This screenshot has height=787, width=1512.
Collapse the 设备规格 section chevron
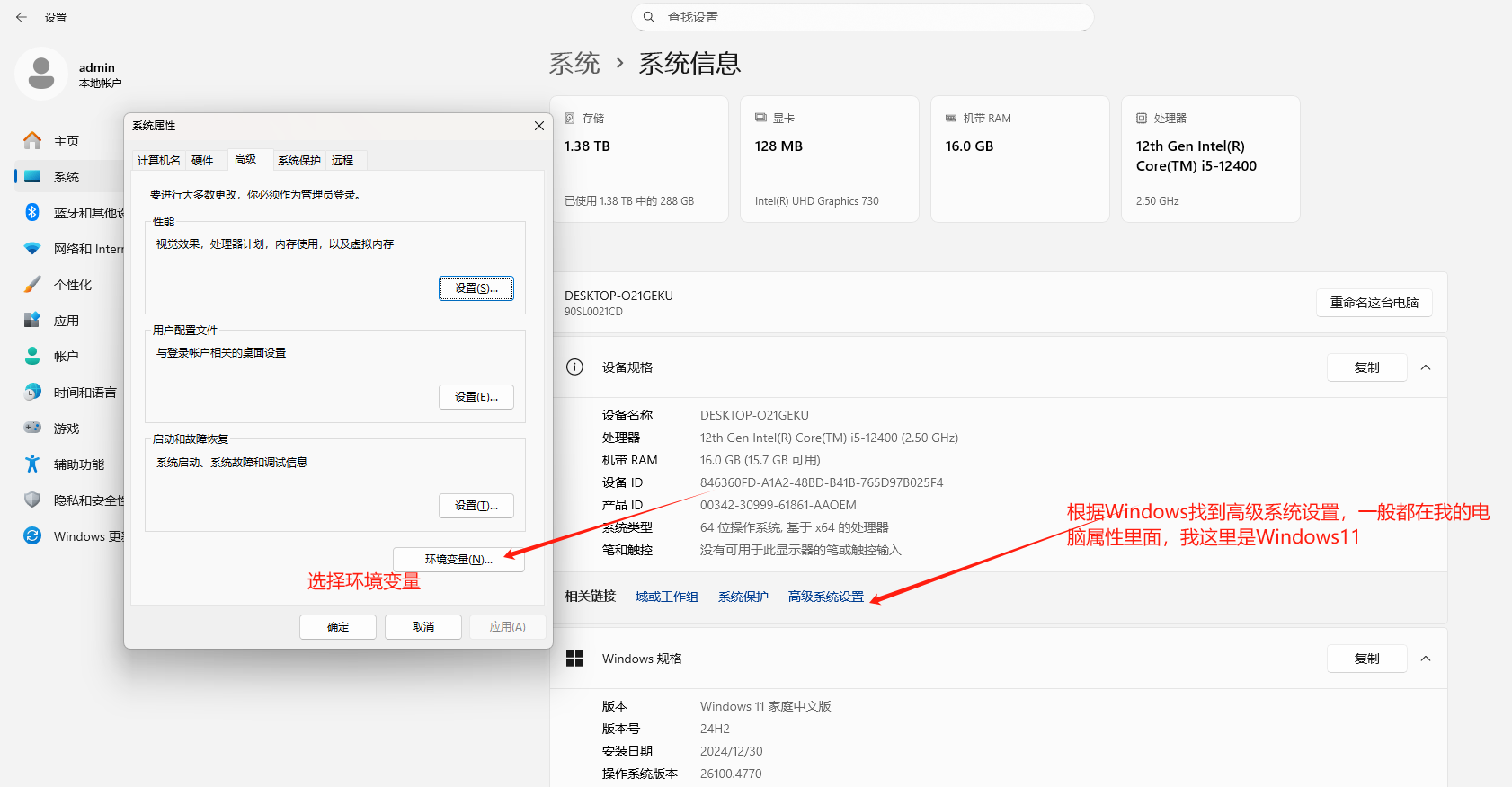click(x=1426, y=367)
